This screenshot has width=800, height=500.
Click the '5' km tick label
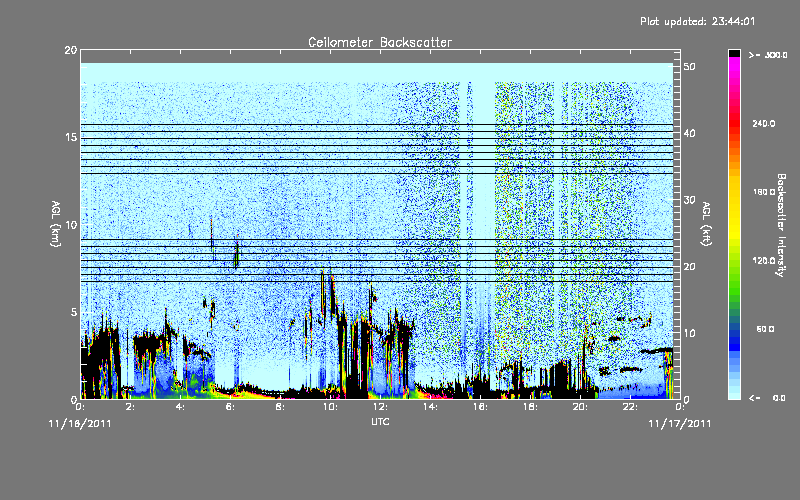coord(74,312)
